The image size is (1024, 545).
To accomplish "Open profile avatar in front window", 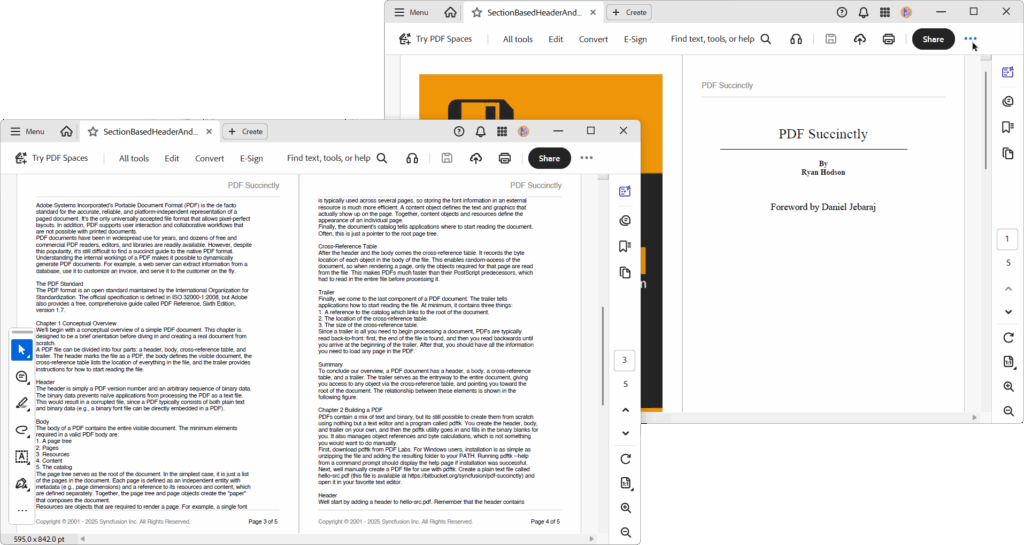I will tap(523, 131).
